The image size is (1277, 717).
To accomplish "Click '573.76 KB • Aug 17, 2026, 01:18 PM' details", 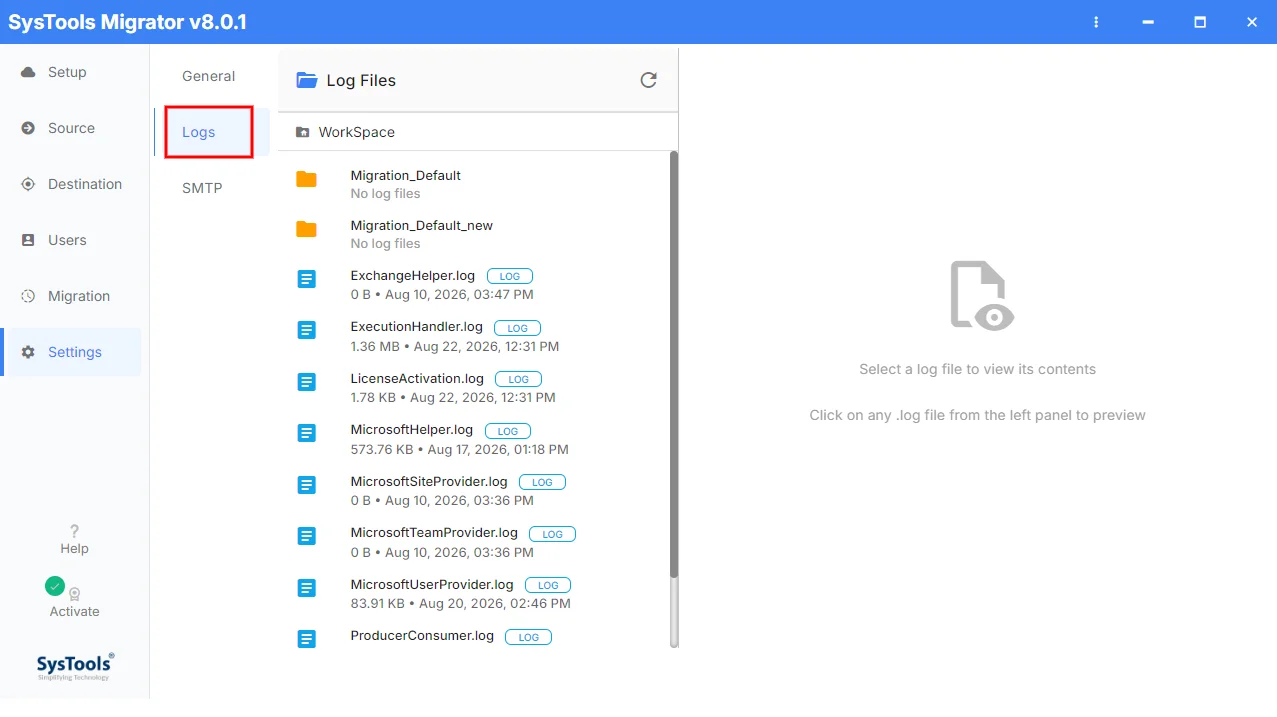I will coord(459,449).
